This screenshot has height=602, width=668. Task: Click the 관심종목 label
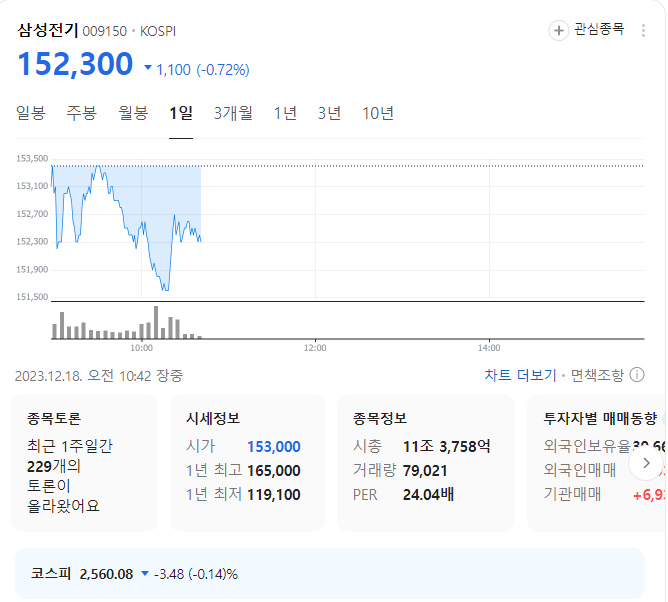tap(599, 29)
